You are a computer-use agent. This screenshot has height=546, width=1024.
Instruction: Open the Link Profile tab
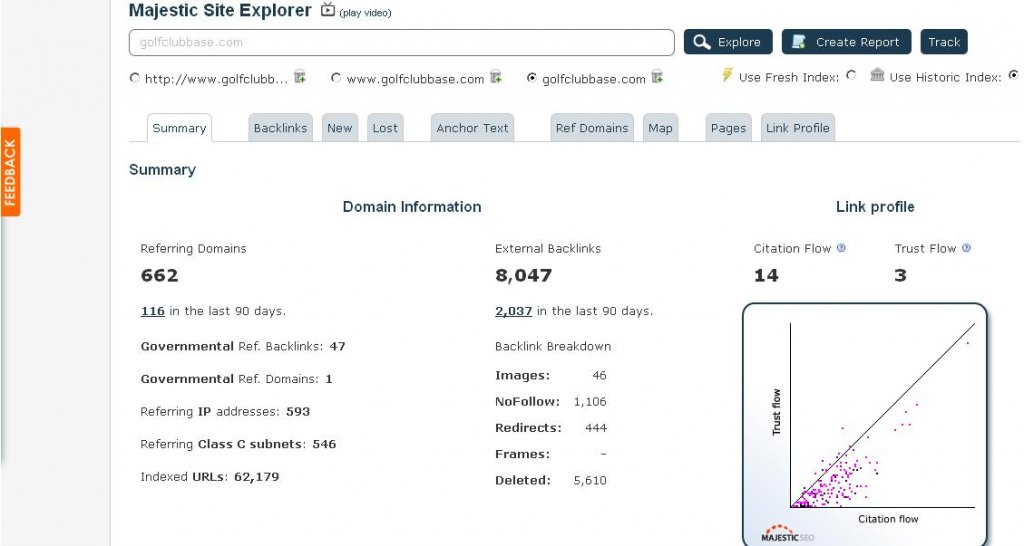797,128
